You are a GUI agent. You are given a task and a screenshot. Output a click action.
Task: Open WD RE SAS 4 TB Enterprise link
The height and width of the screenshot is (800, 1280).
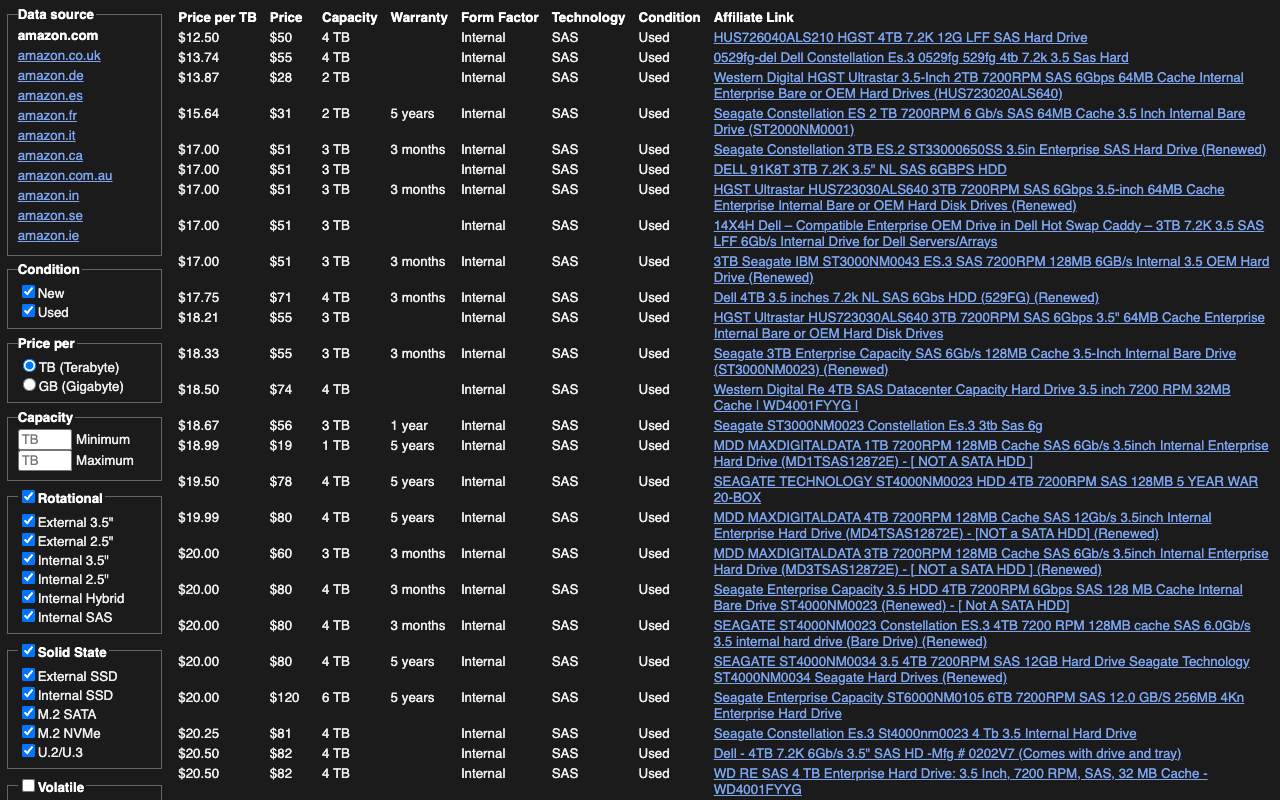tap(961, 781)
